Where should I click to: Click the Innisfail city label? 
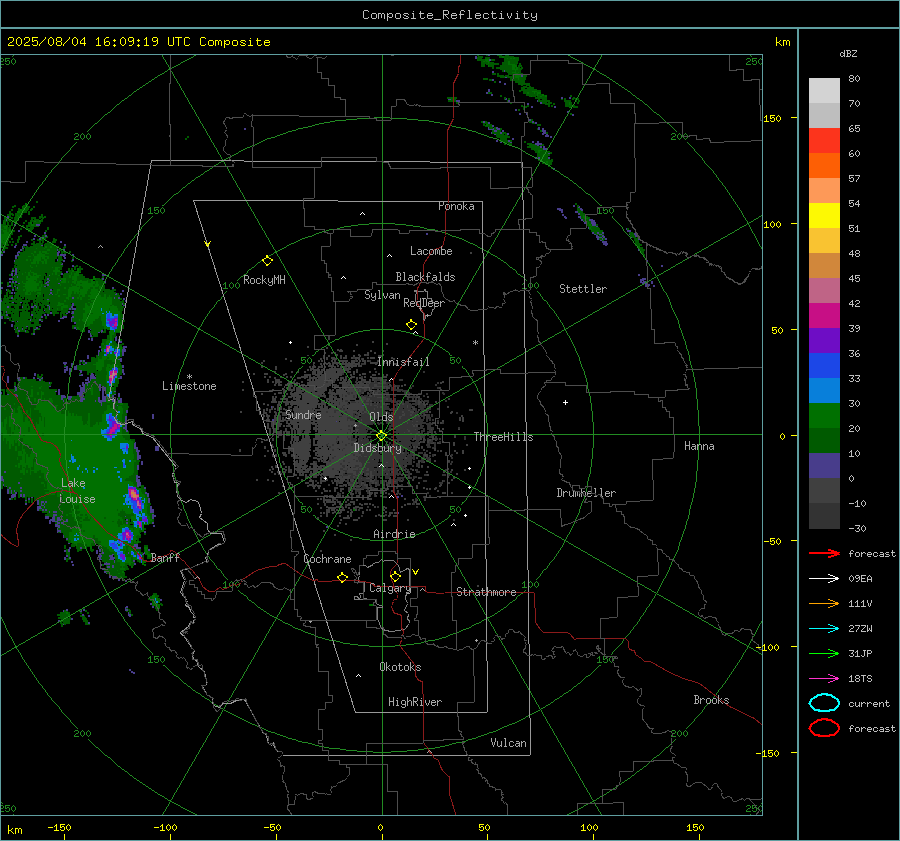click(x=403, y=362)
